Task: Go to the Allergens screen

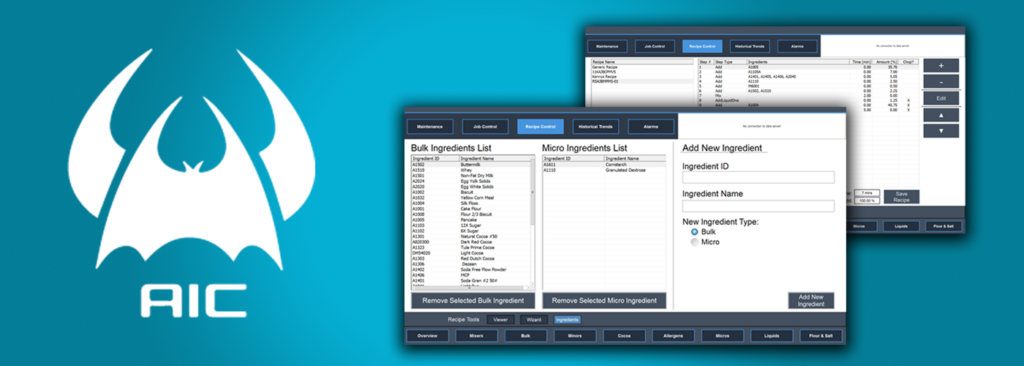Action: tap(673, 336)
